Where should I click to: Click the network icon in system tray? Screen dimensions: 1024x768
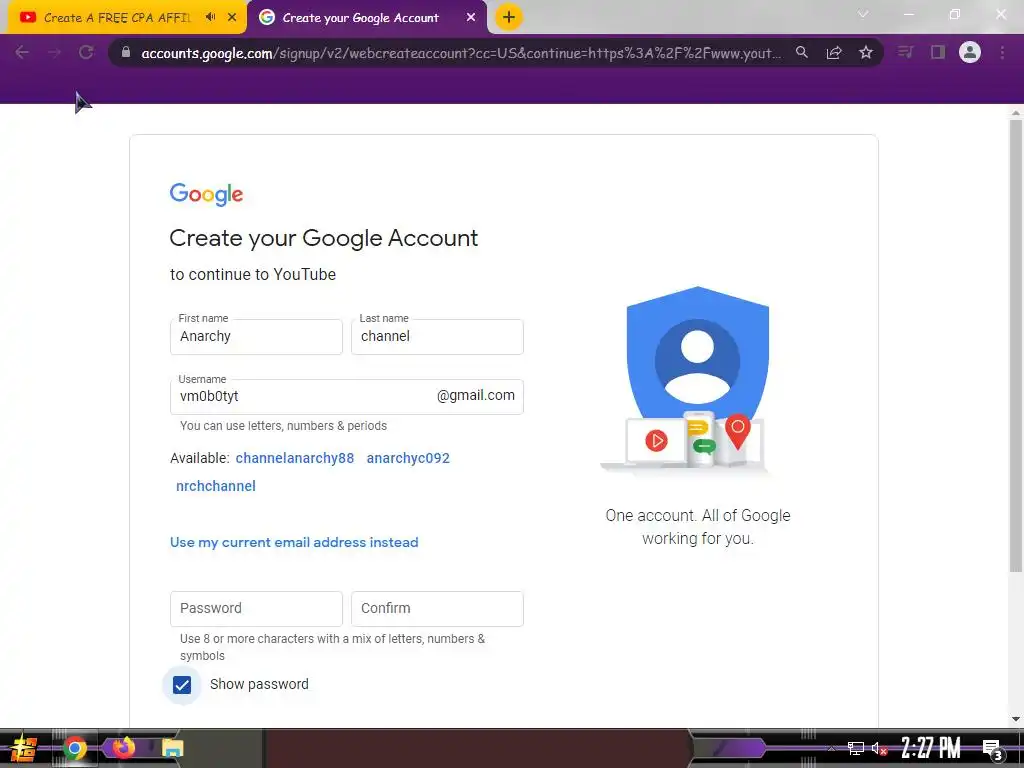pos(856,748)
